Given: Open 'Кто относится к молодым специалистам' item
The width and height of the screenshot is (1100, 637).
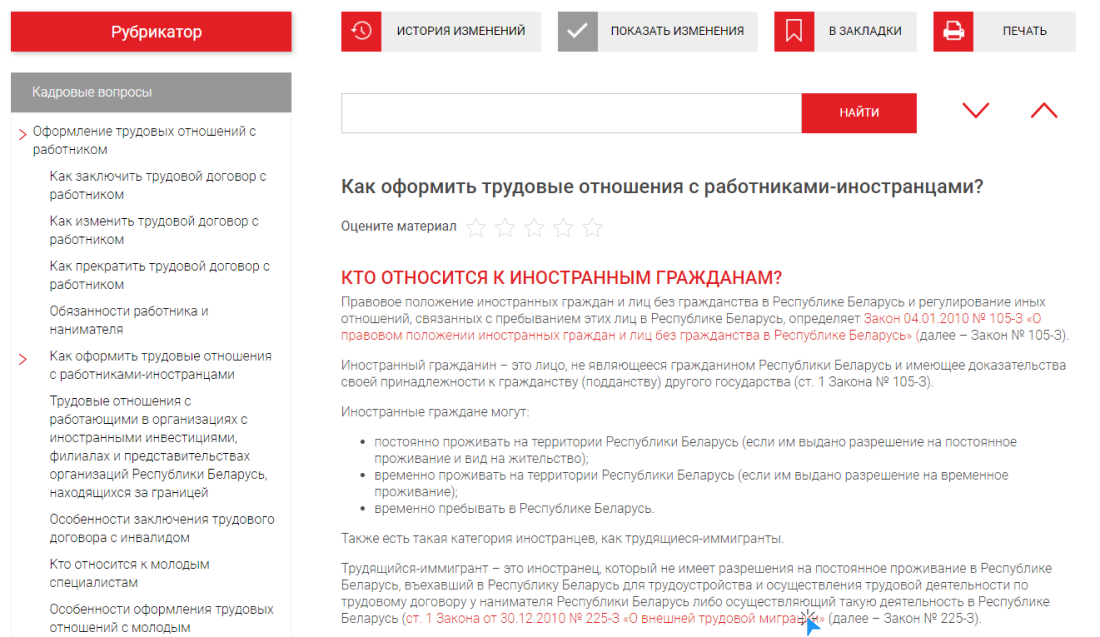Looking at the screenshot, I should pos(130,573).
